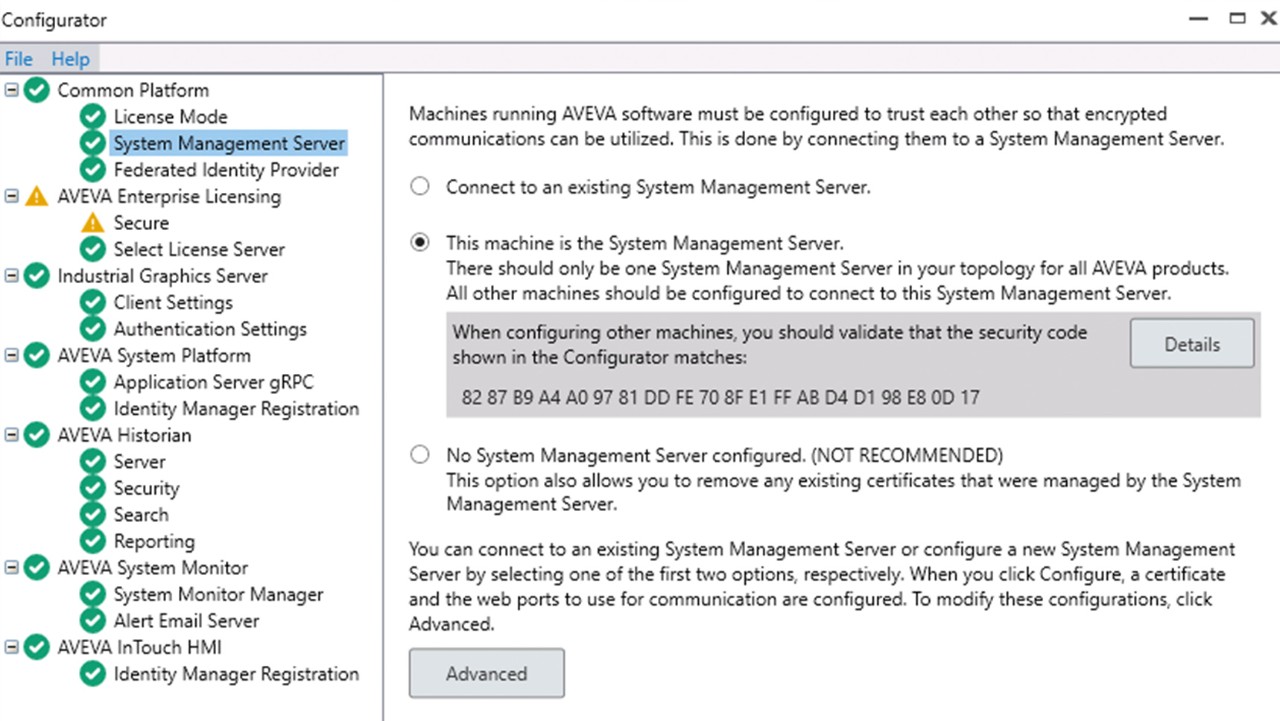Click green check icon next to Application Server gRPC
1280x721 pixels.
tap(93, 382)
